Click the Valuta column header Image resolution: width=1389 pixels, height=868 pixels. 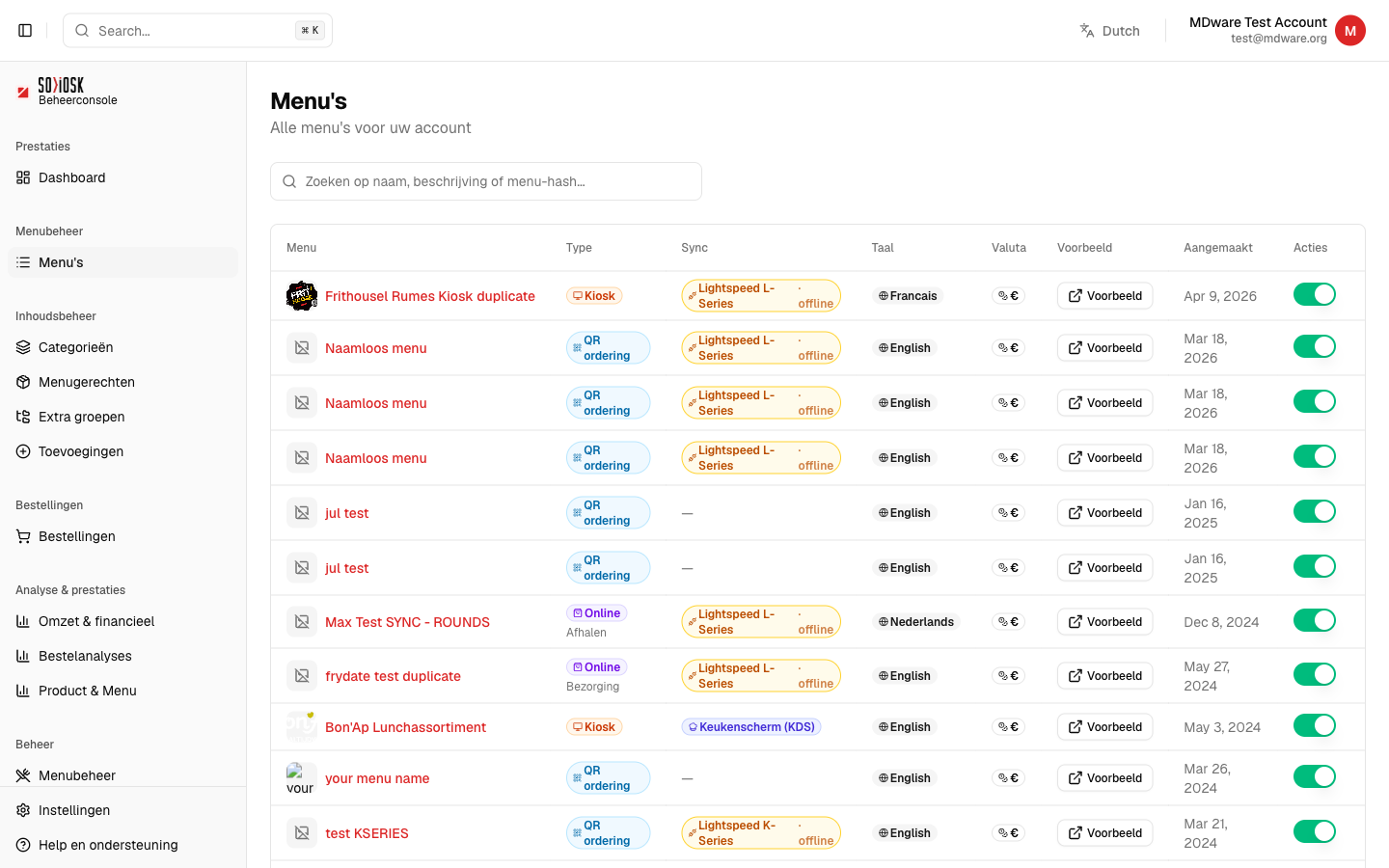tap(1009, 248)
